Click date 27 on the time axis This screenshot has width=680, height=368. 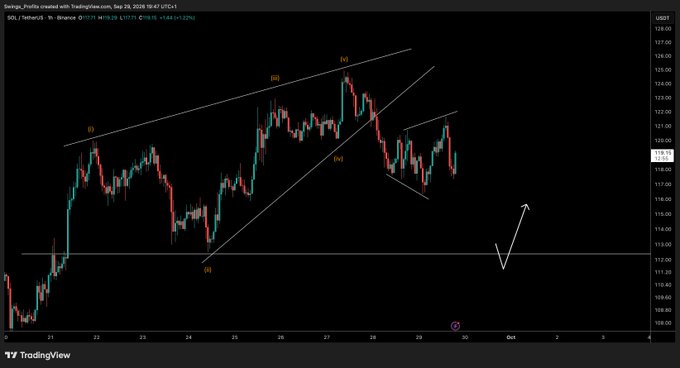(327, 337)
